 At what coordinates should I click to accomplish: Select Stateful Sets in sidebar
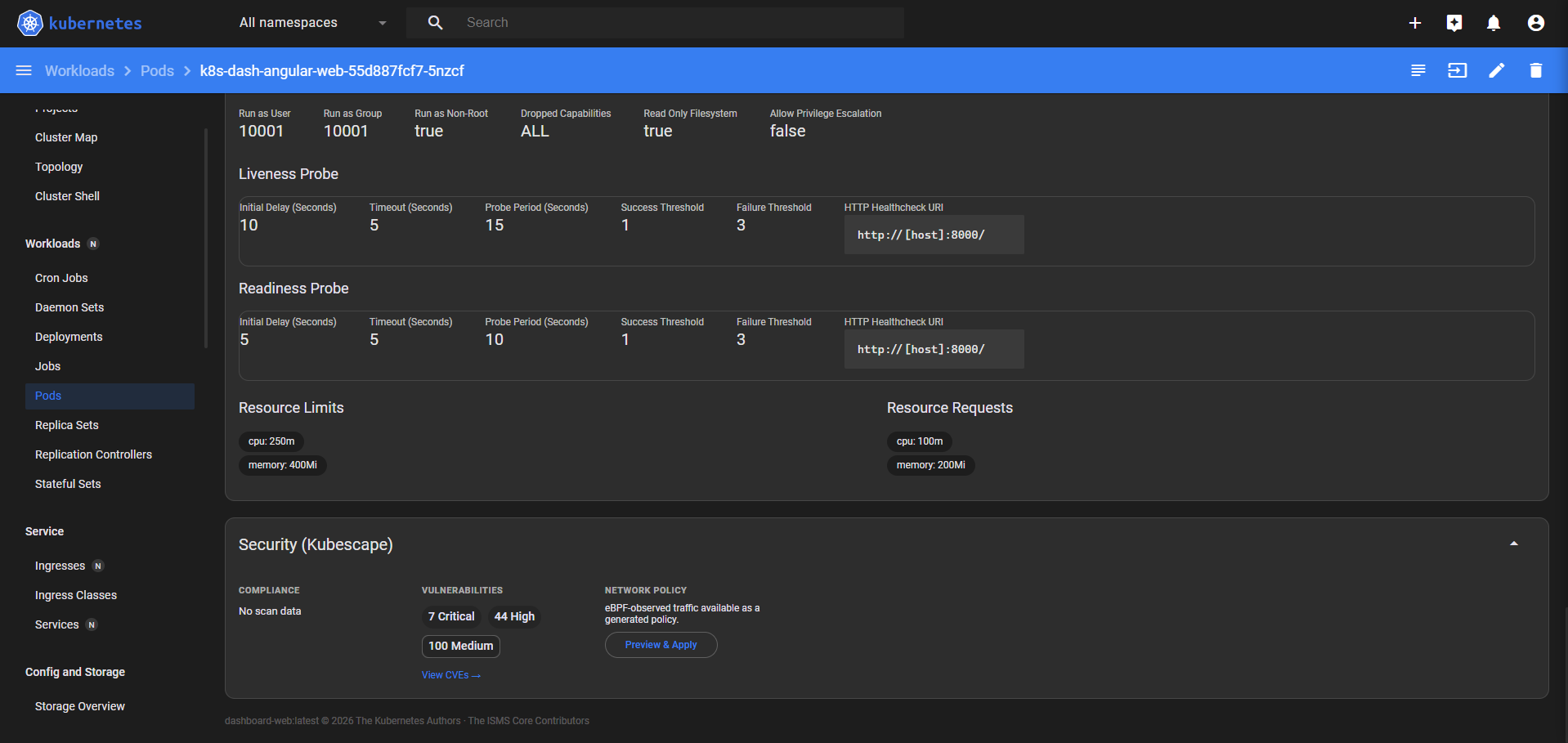pyautogui.click(x=68, y=484)
